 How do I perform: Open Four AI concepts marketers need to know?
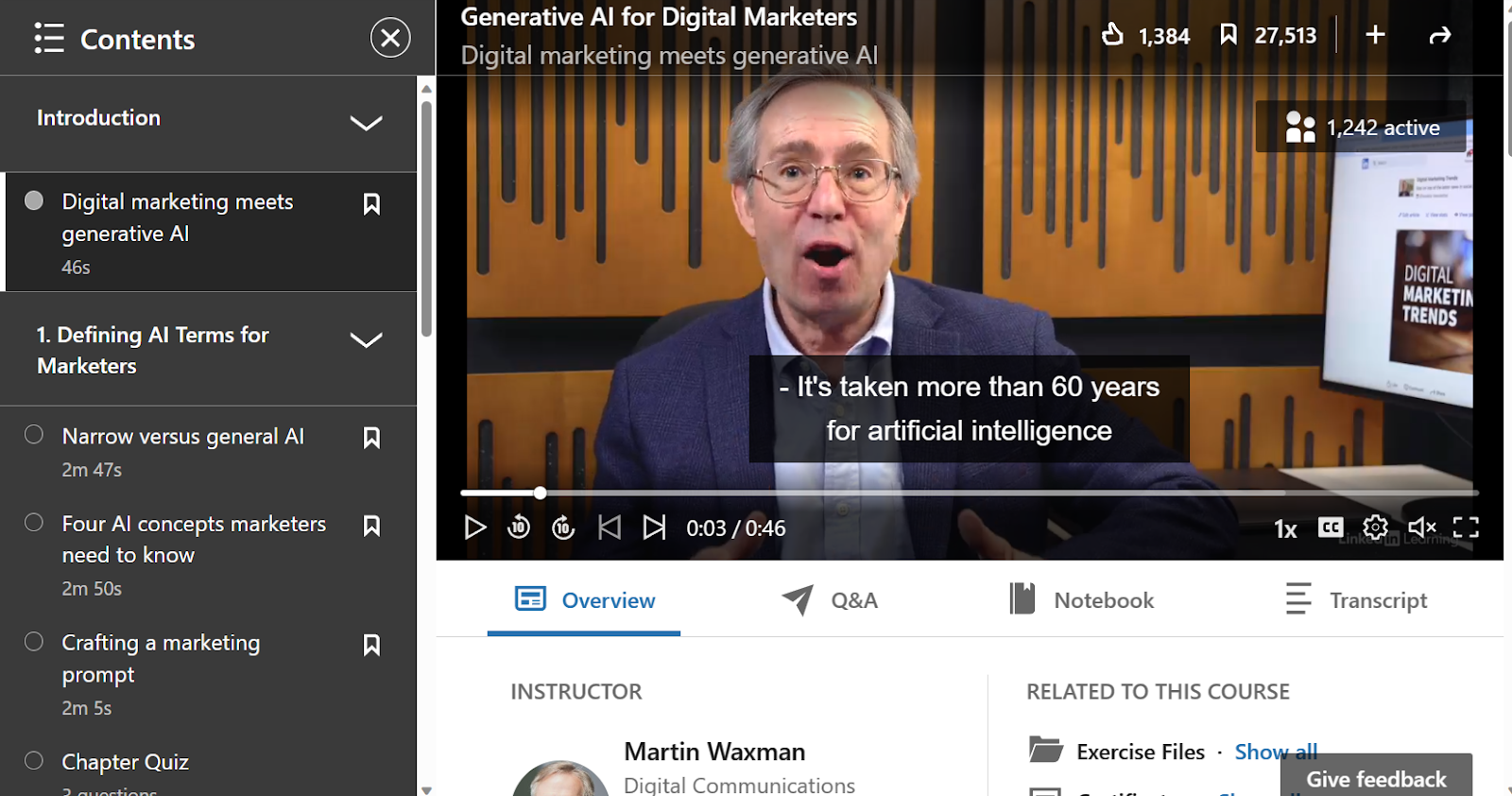pyautogui.click(x=194, y=539)
